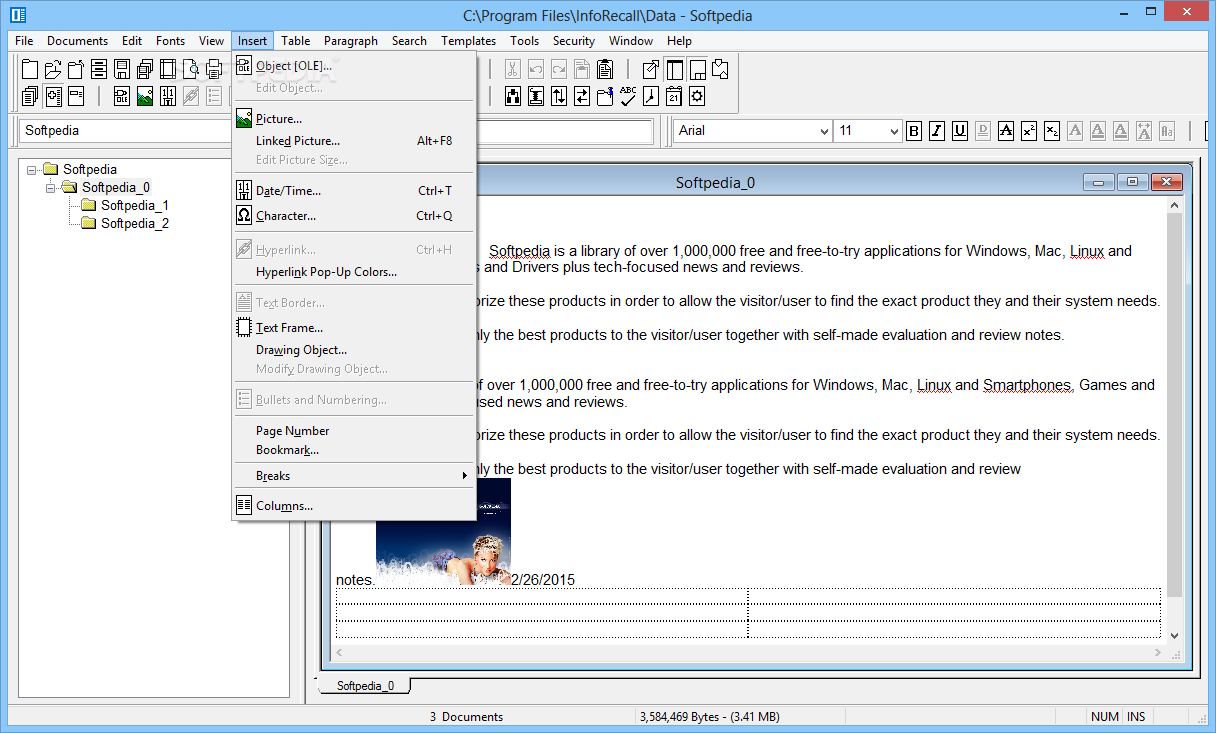Image resolution: width=1216 pixels, height=733 pixels.
Task: Click the Date/Time toolbar icon
Action: pyautogui.click(x=168, y=96)
